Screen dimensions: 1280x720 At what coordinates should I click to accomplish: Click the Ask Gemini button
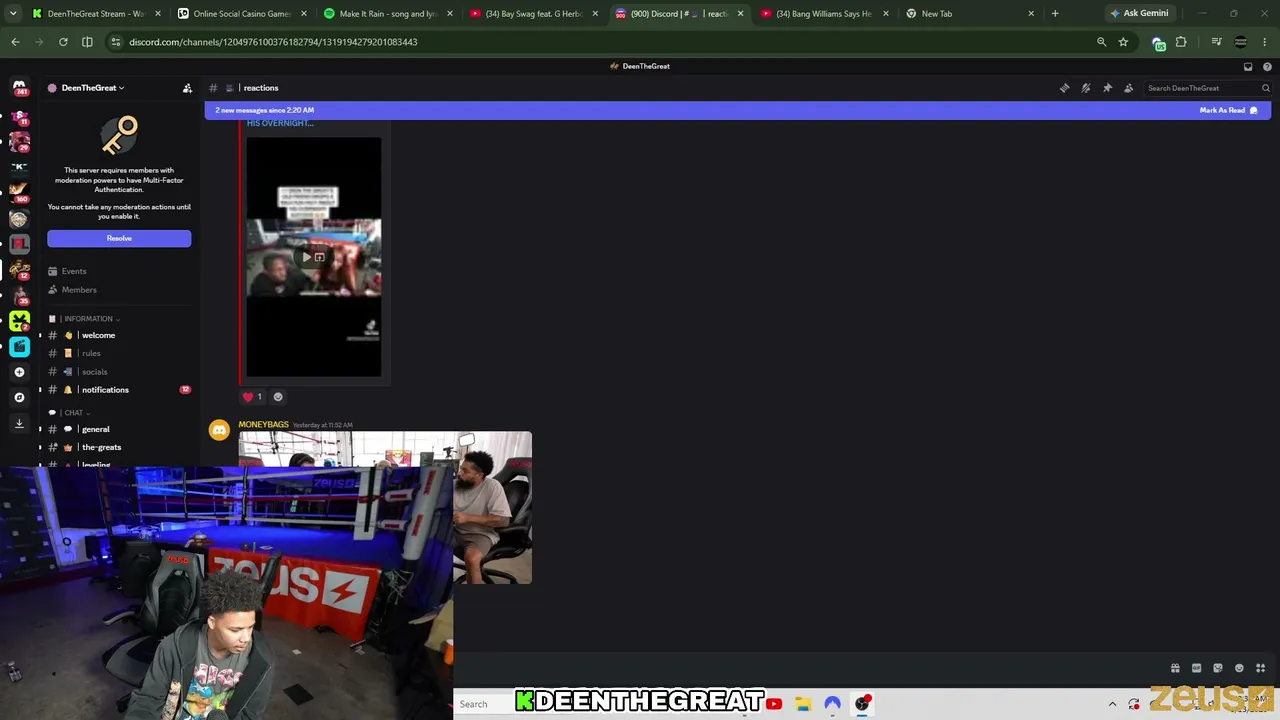1139,14
